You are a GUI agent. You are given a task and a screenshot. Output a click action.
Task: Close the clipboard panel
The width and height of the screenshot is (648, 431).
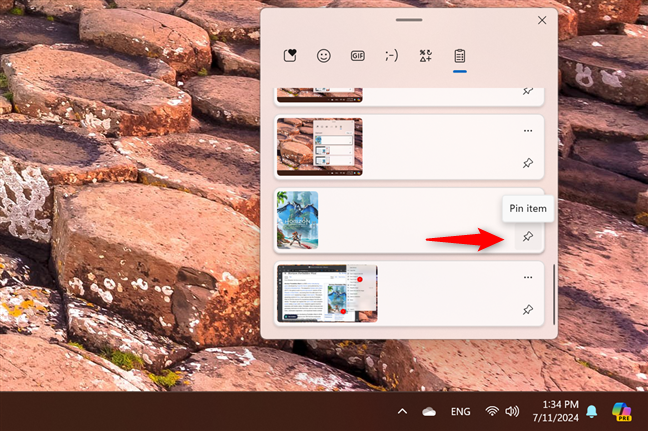pyautogui.click(x=542, y=20)
